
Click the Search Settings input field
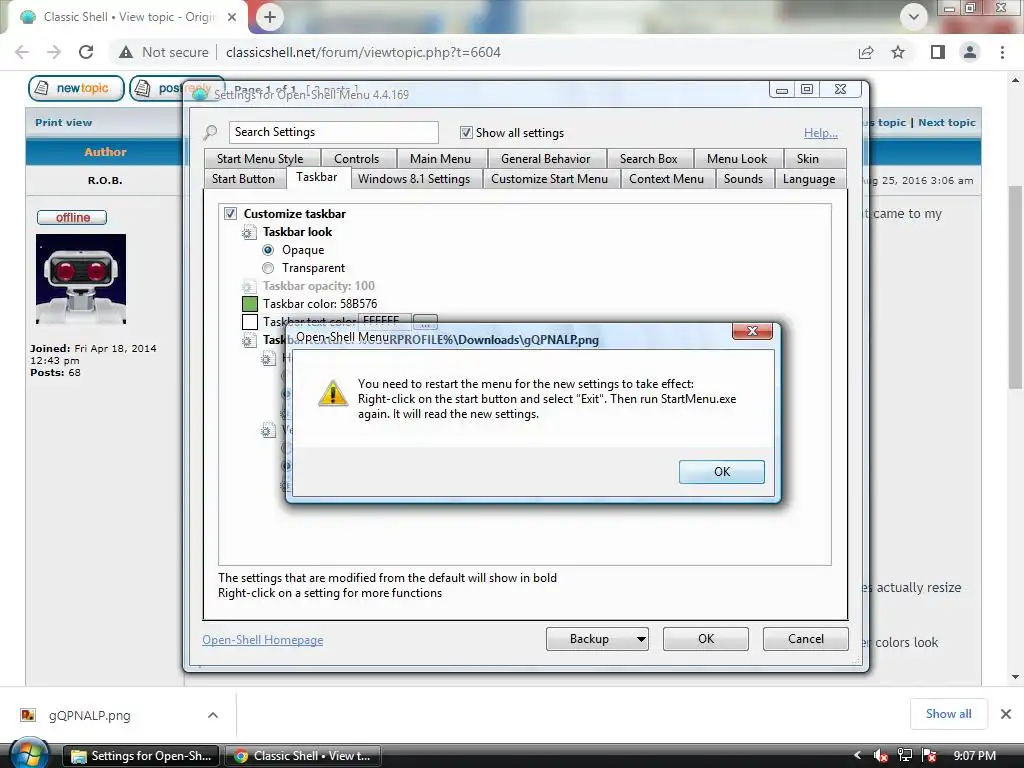pyautogui.click(x=334, y=133)
